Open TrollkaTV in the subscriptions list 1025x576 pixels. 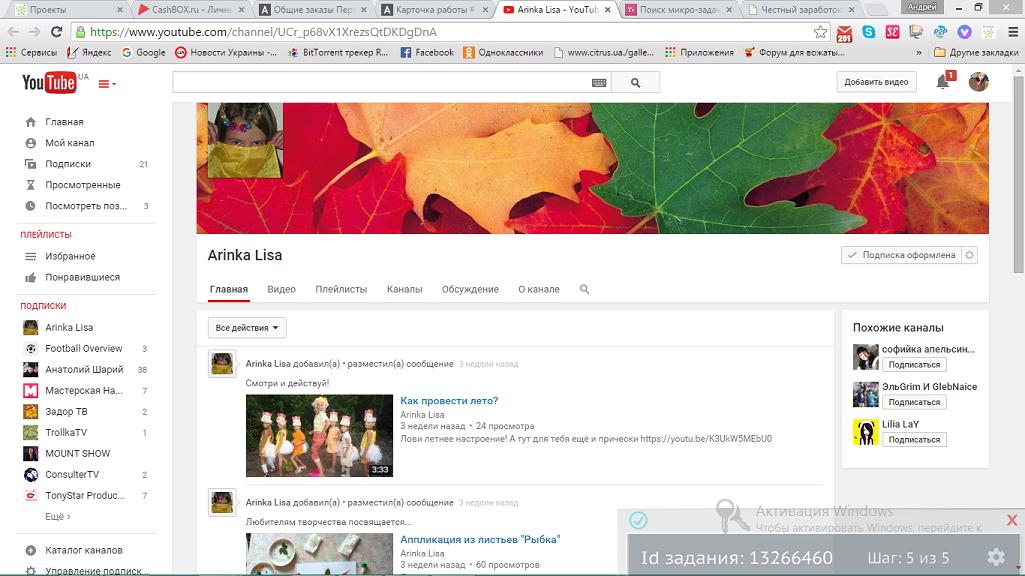click(66, 432)
